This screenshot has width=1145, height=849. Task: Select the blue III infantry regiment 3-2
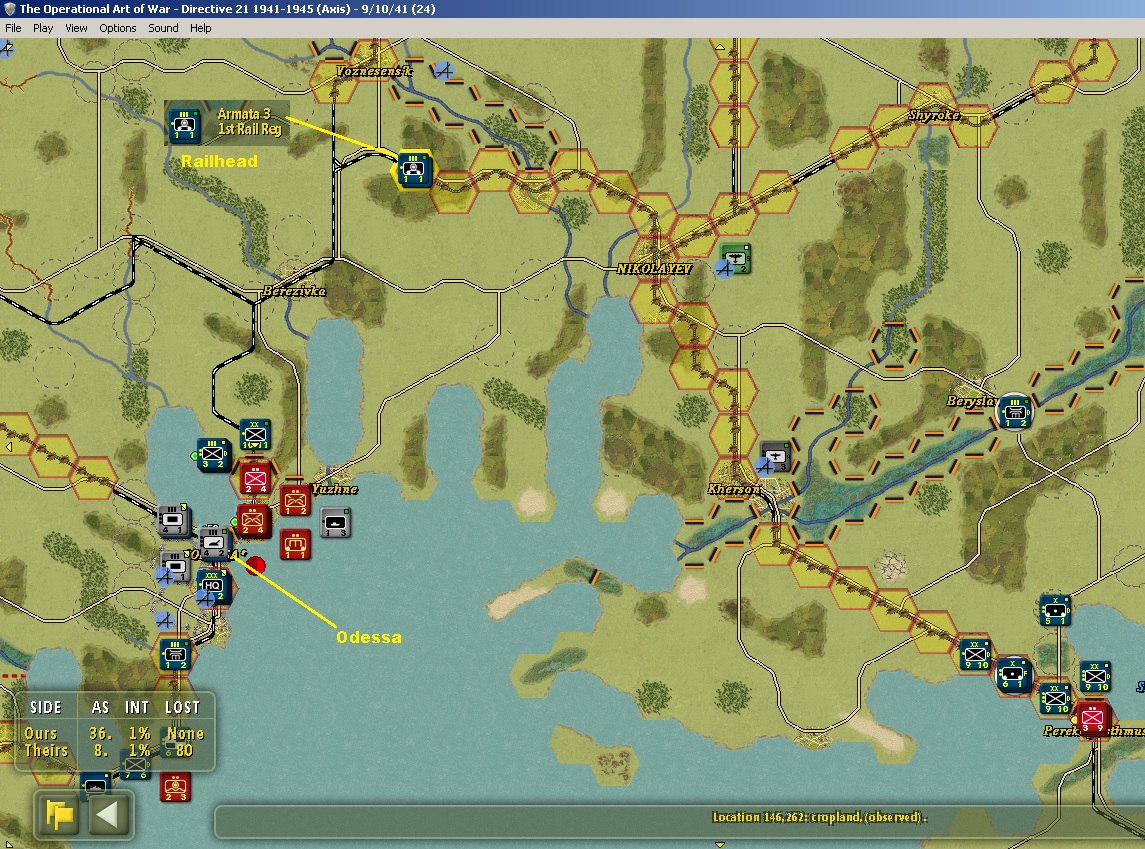pyautogui.click(x=212, y=454)
